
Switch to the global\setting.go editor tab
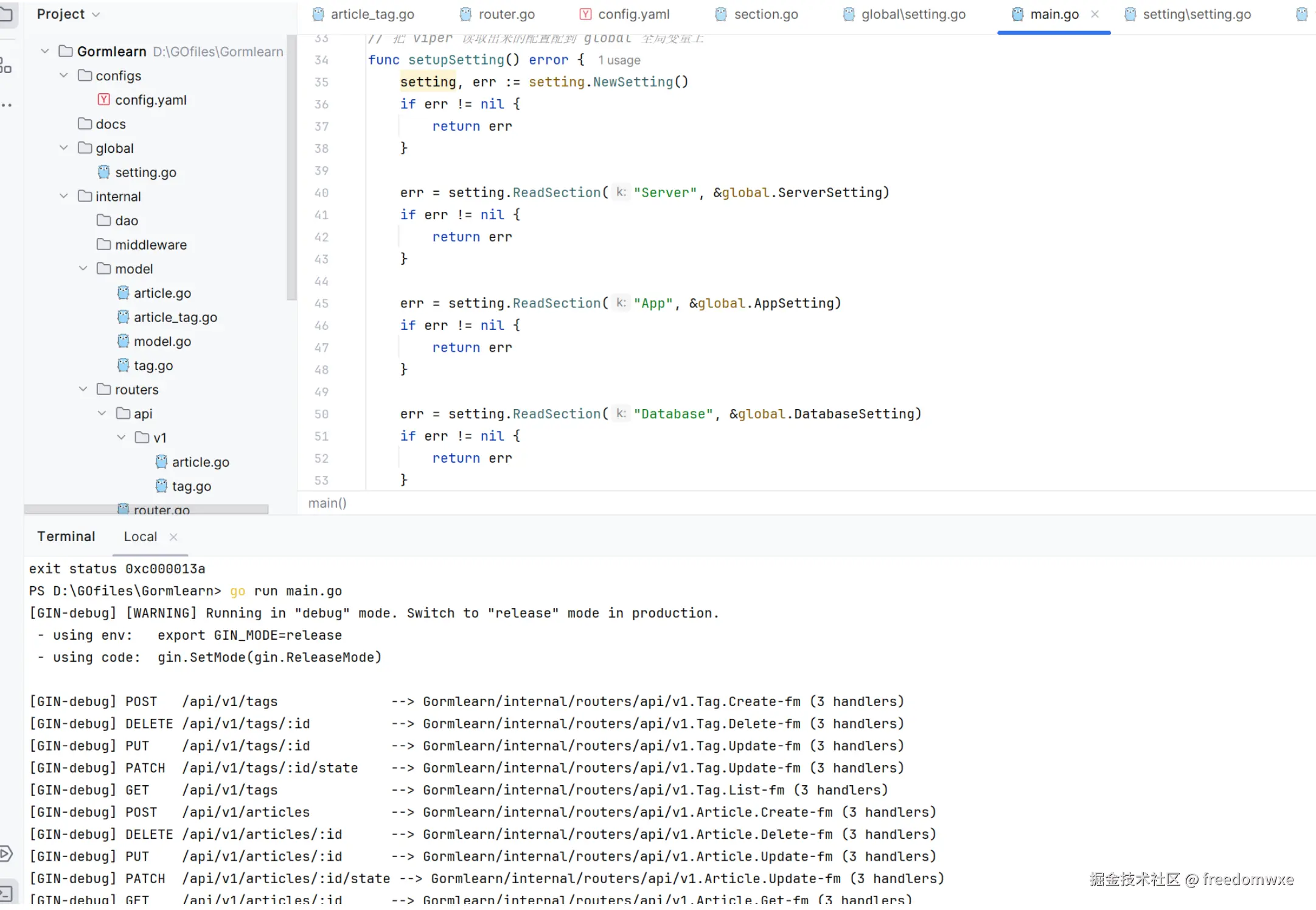coord(913,14)
